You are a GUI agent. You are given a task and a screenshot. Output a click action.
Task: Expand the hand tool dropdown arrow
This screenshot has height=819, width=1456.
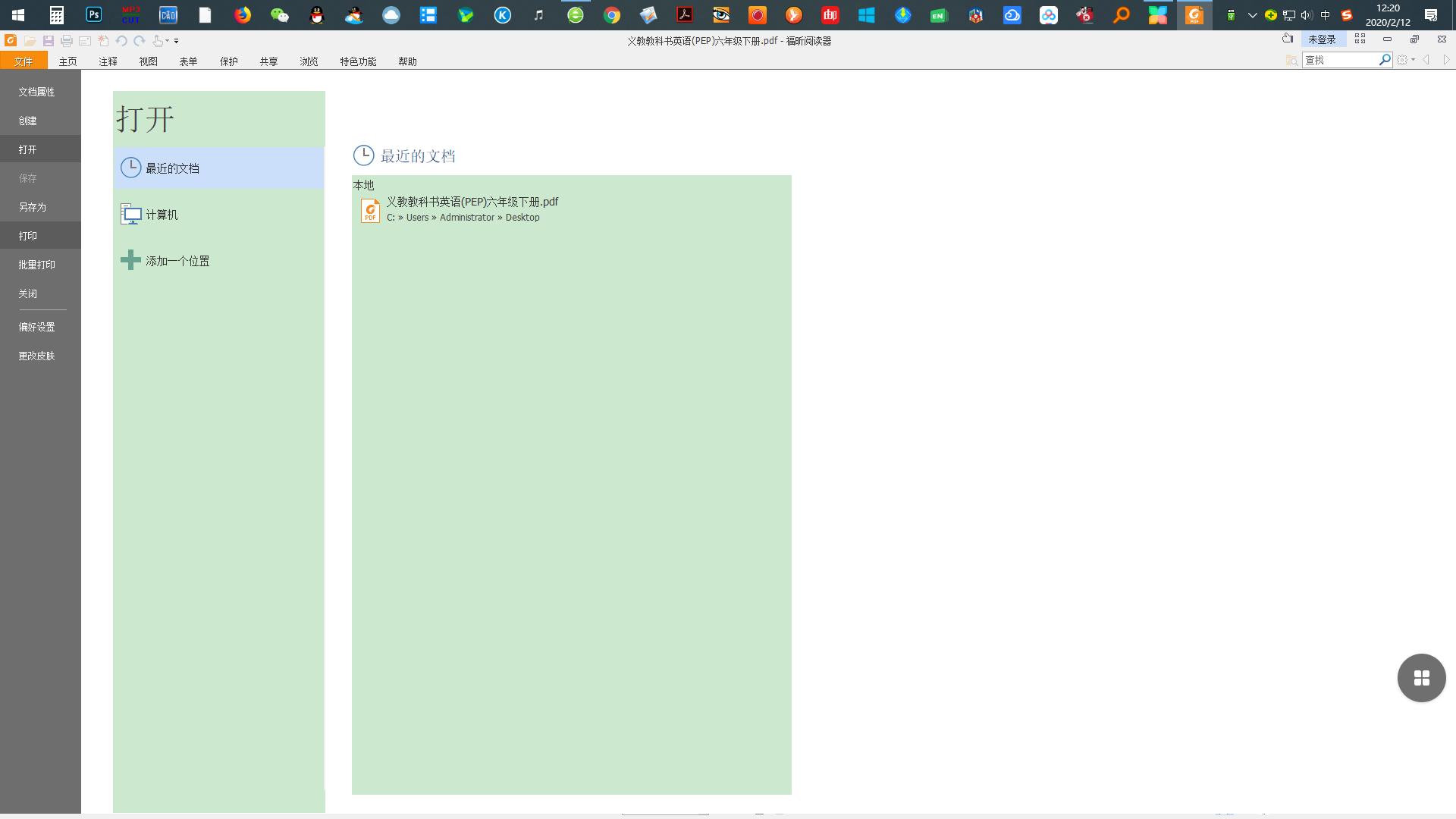point(168,41)
